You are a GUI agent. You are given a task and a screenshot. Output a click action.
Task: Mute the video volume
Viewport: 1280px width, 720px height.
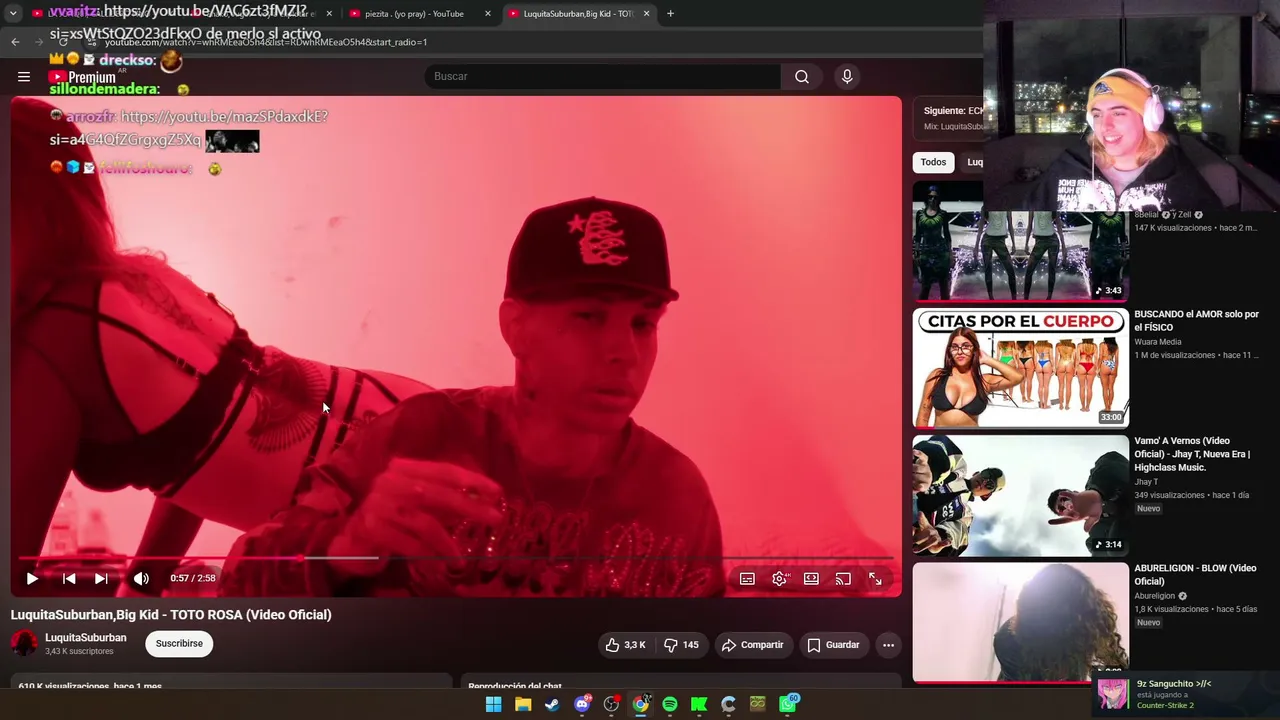pos(141,578)
